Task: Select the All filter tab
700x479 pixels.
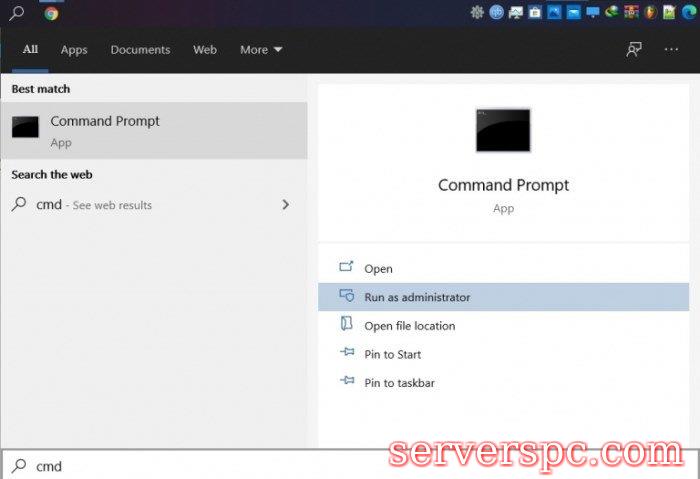Action: point(30,50)
